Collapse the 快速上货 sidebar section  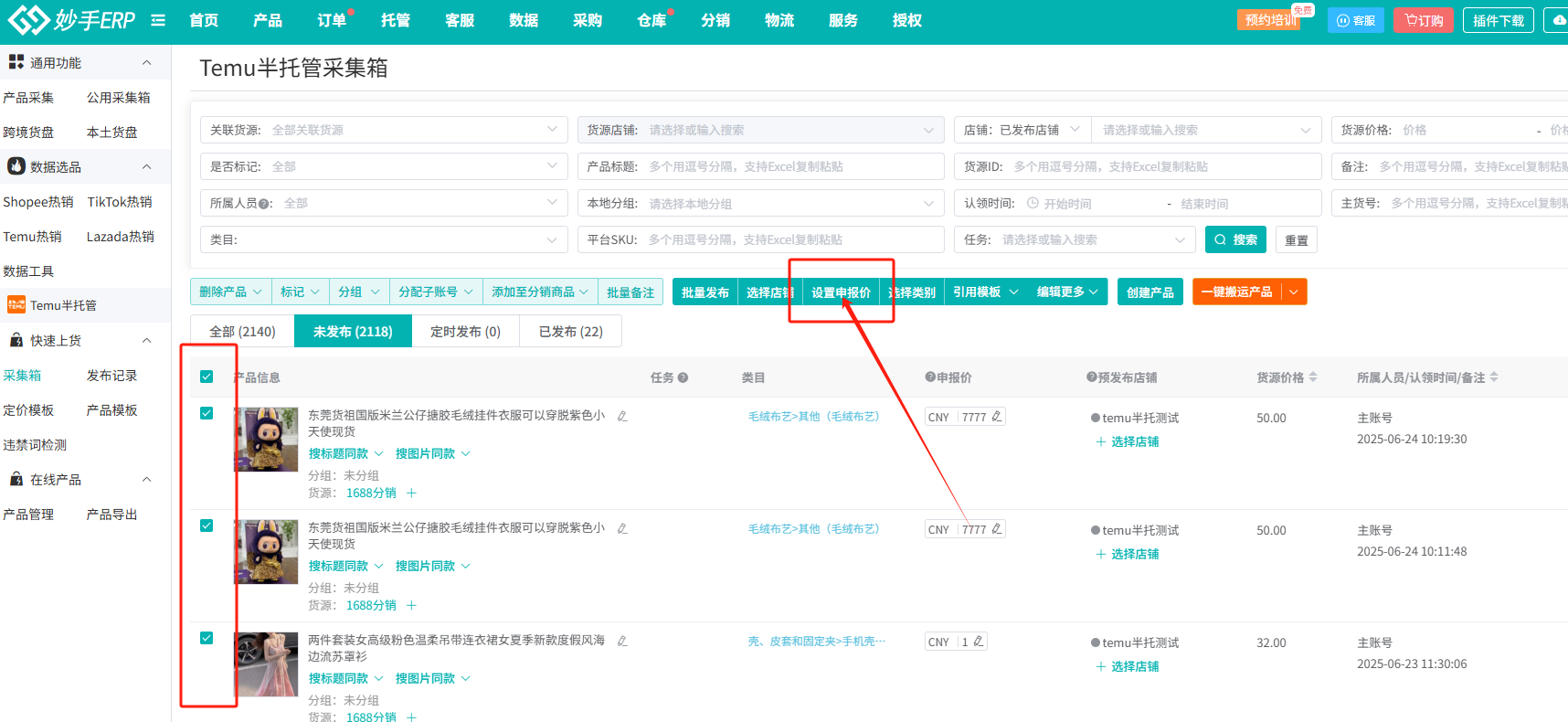pyautogui.click(x=146, y=340)
